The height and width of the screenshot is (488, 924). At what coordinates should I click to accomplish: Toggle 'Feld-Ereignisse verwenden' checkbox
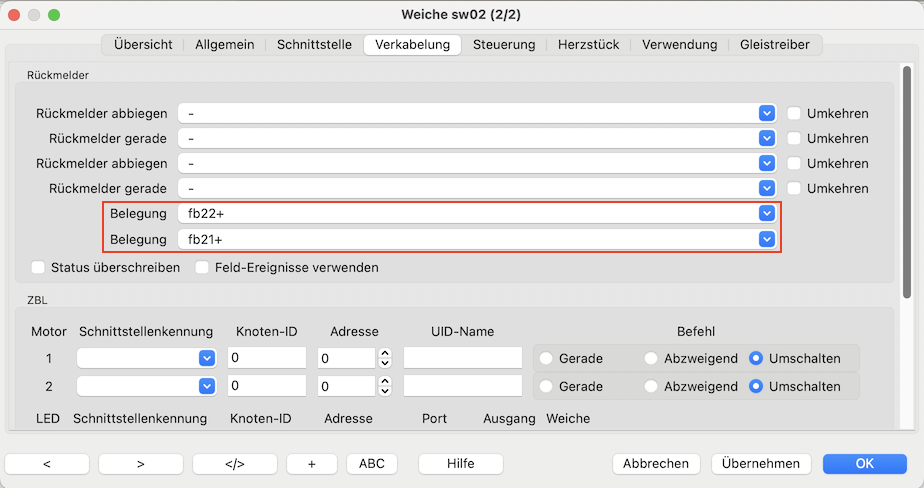[x=203, y=268]
